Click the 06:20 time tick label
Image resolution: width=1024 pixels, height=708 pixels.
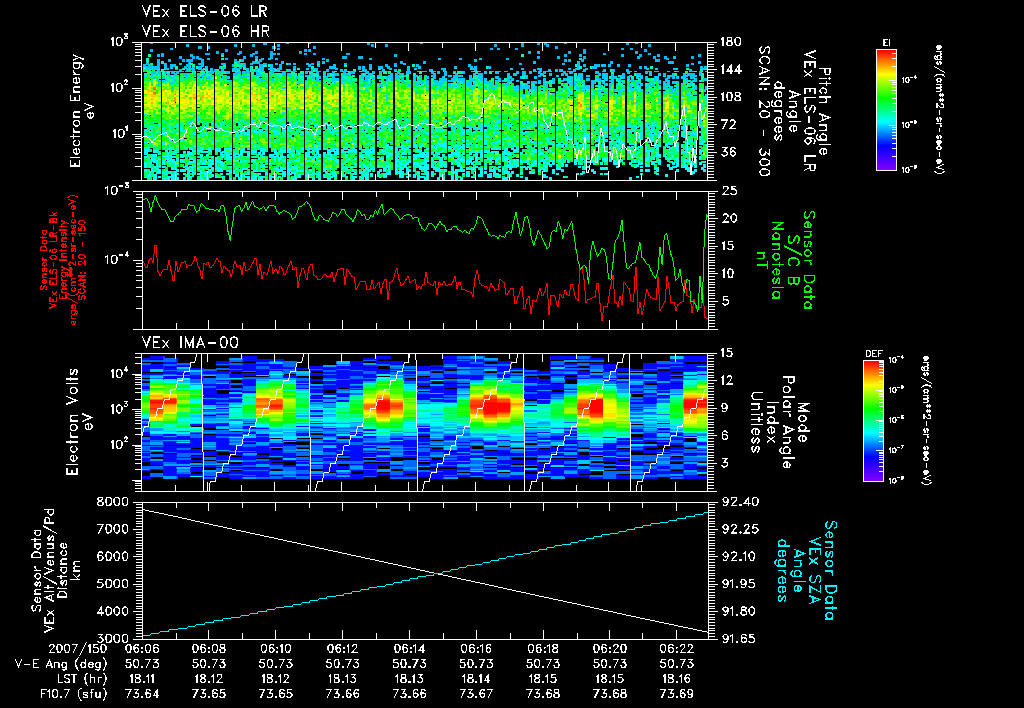pos(610,649)
